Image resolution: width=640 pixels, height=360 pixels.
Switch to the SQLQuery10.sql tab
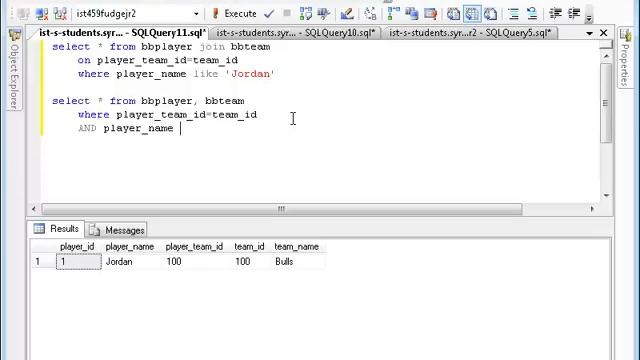pyautogui.click(x=296, y=33)
